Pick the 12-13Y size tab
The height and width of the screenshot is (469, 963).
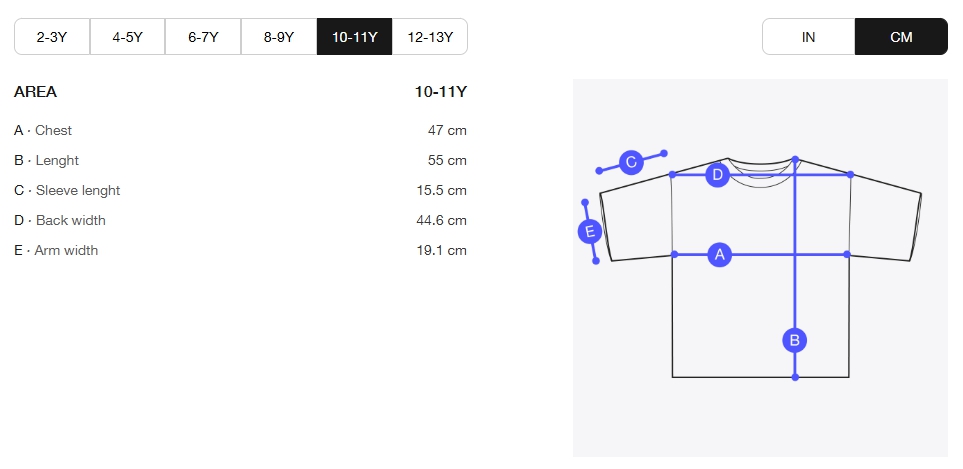pos(430,37)
